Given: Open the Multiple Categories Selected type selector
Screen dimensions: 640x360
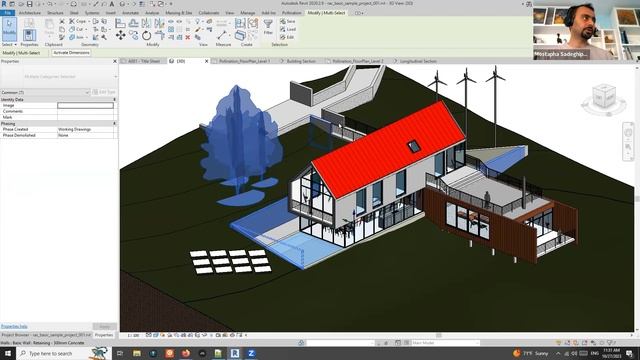Looking at the screenshot, I should tap(59, 77).
